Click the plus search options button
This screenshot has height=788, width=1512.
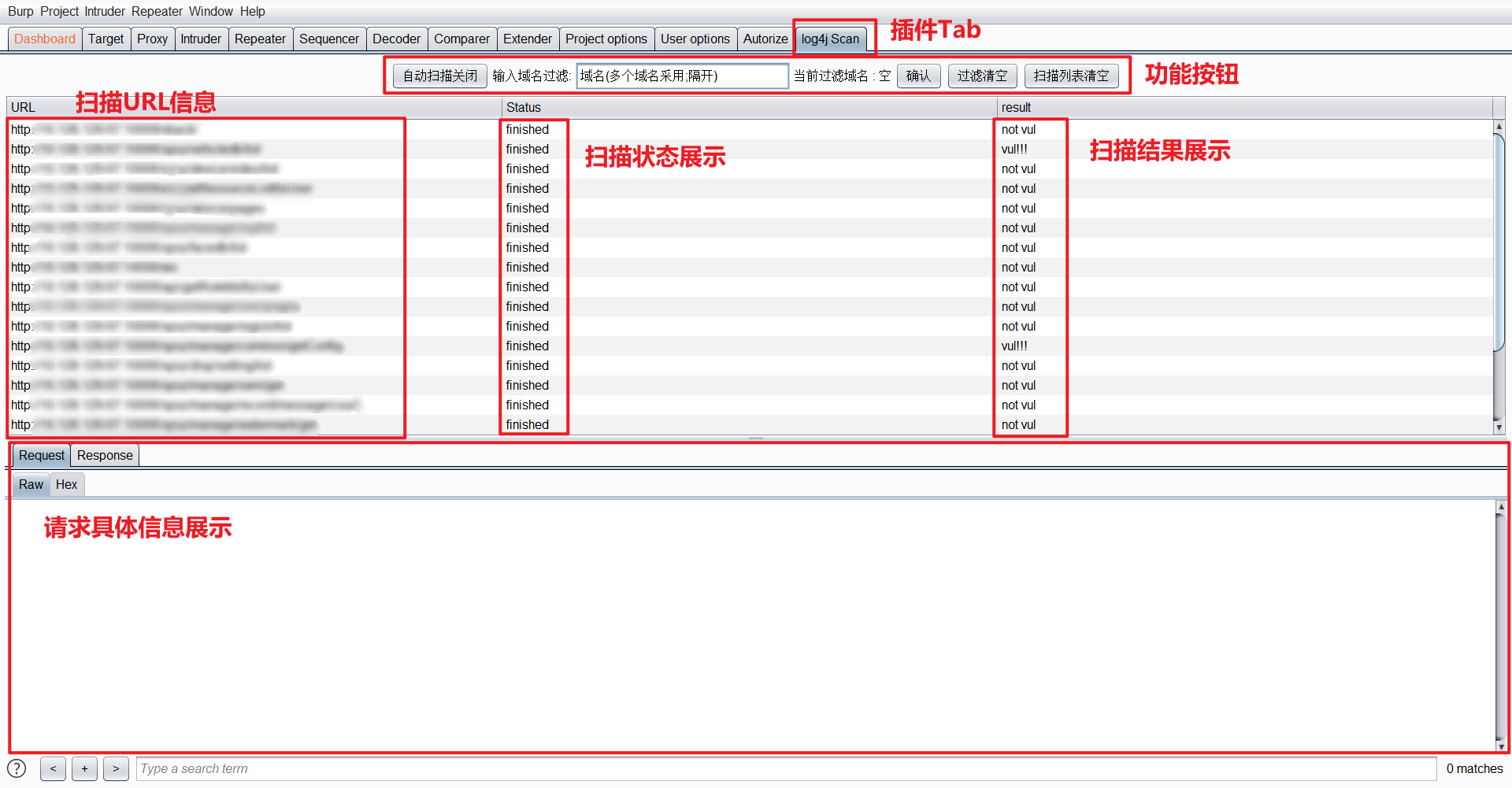[84, 769]
